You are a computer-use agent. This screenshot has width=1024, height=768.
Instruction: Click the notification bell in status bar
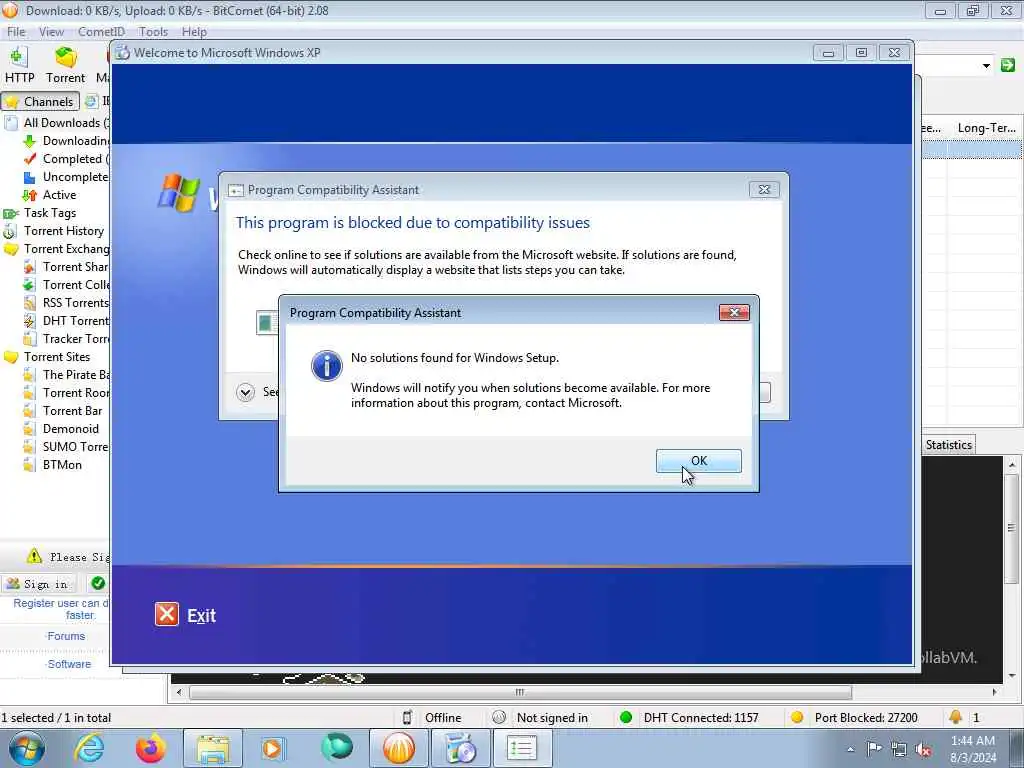tap(955, 717)
